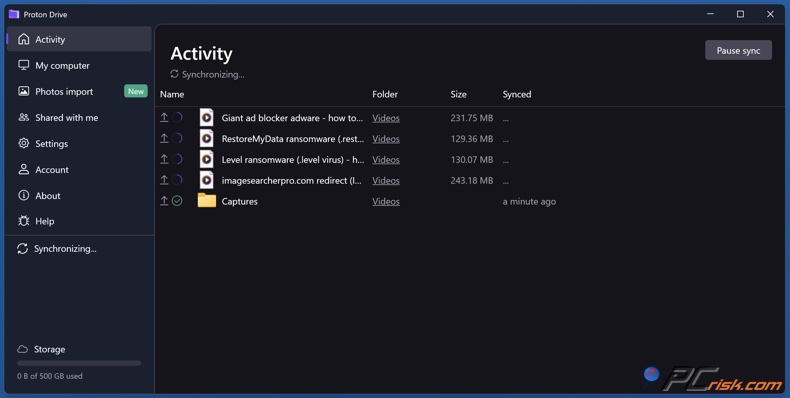Select the Level ransomware file name
Screen dimensions: 790x398
coord(293,160)
